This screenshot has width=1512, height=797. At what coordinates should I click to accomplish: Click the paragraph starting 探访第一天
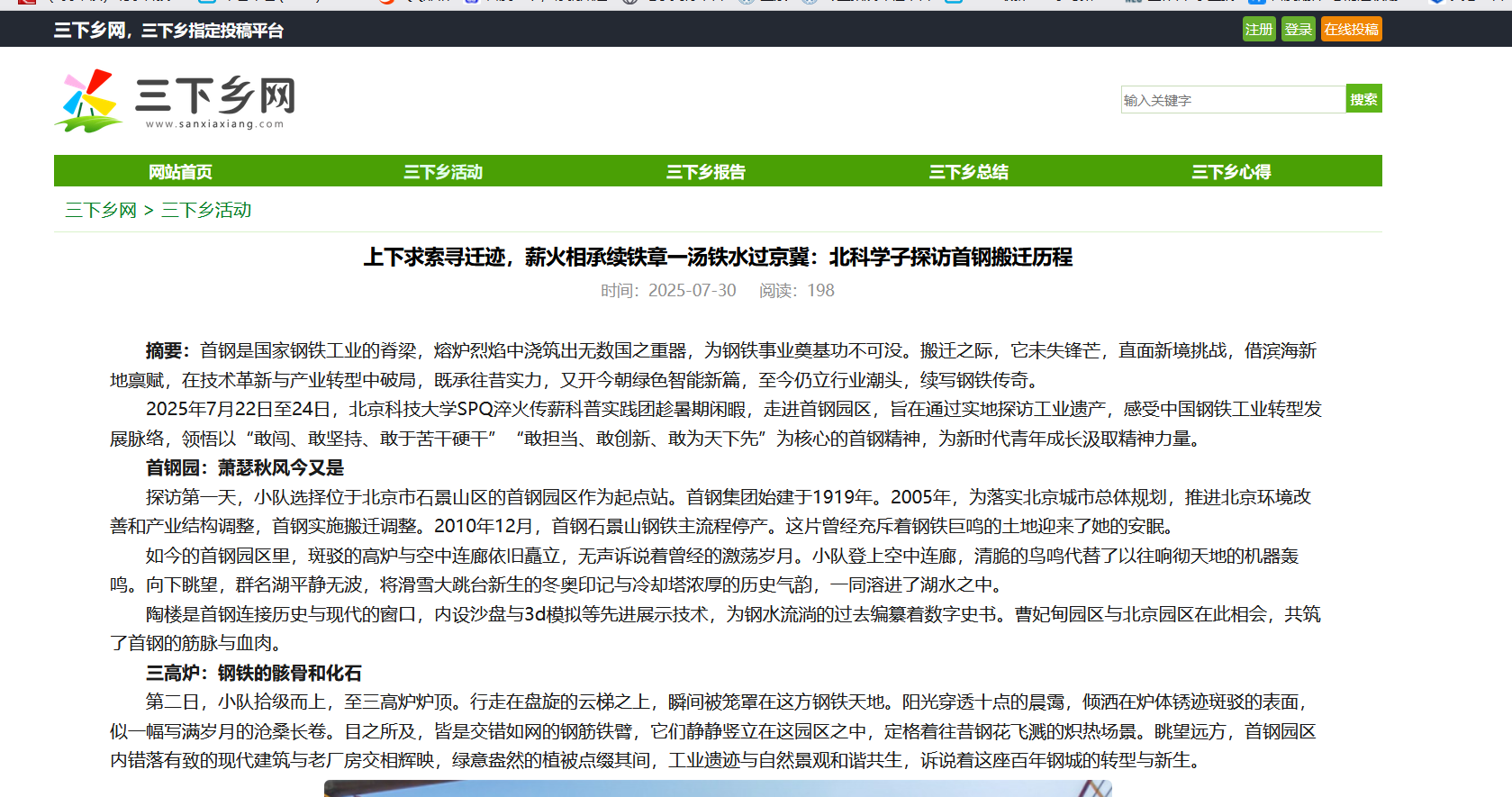(x=711, y=512)
